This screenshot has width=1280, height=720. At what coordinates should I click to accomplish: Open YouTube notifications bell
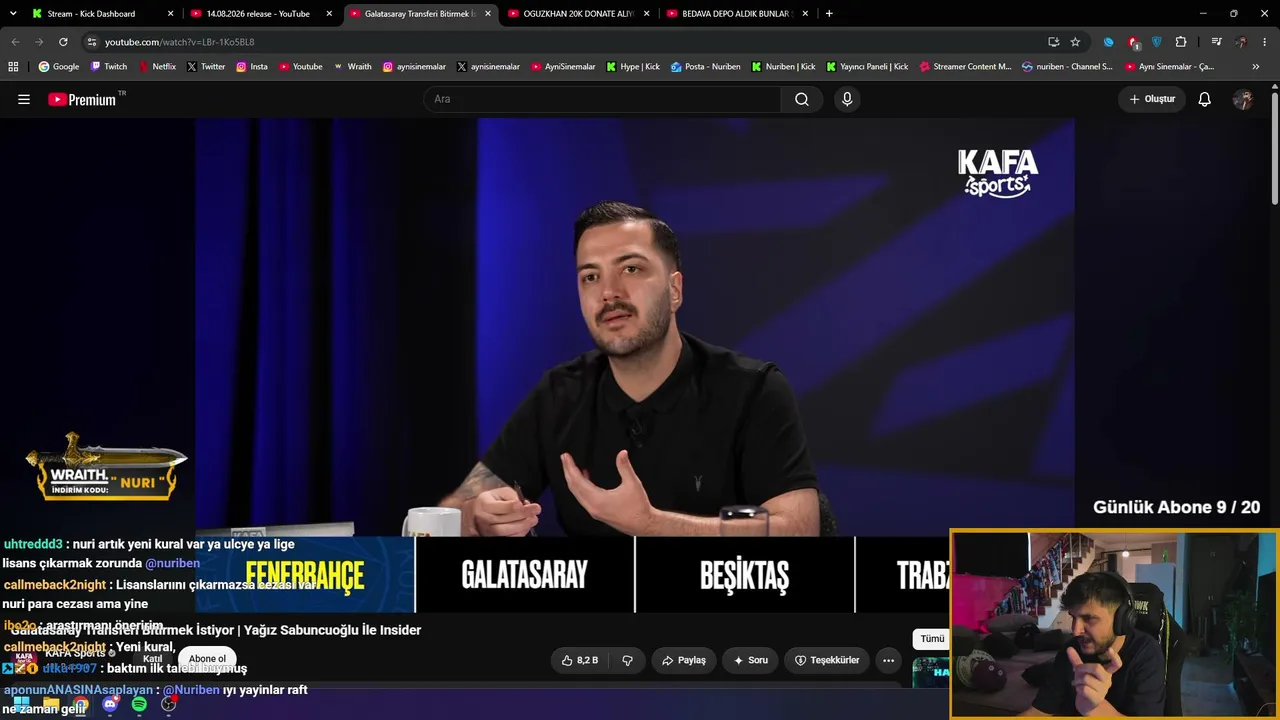pyautogui.click(x=1205, y=99)
